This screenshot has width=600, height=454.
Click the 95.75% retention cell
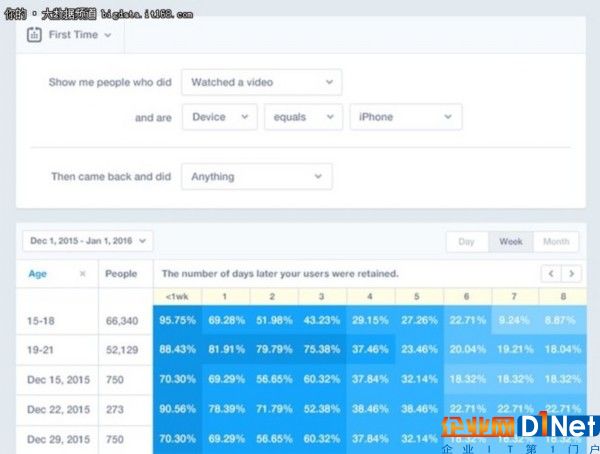tap(178, 320)
